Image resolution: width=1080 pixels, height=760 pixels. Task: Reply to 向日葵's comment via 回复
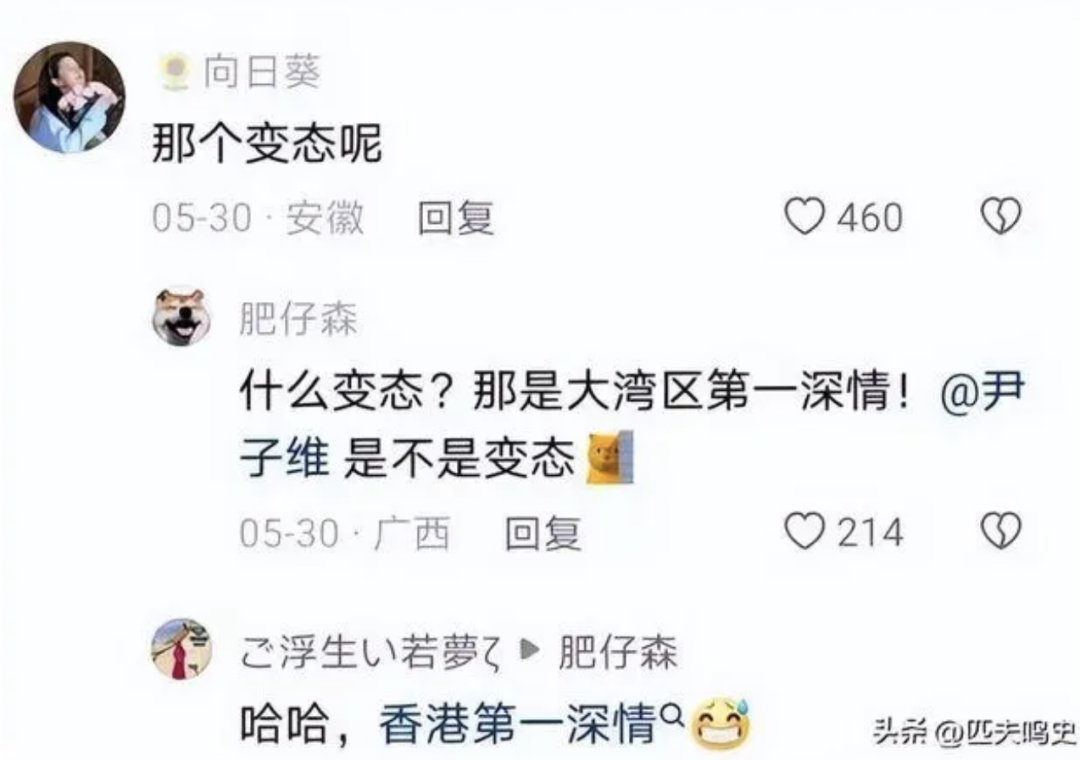tap(456, 218)
